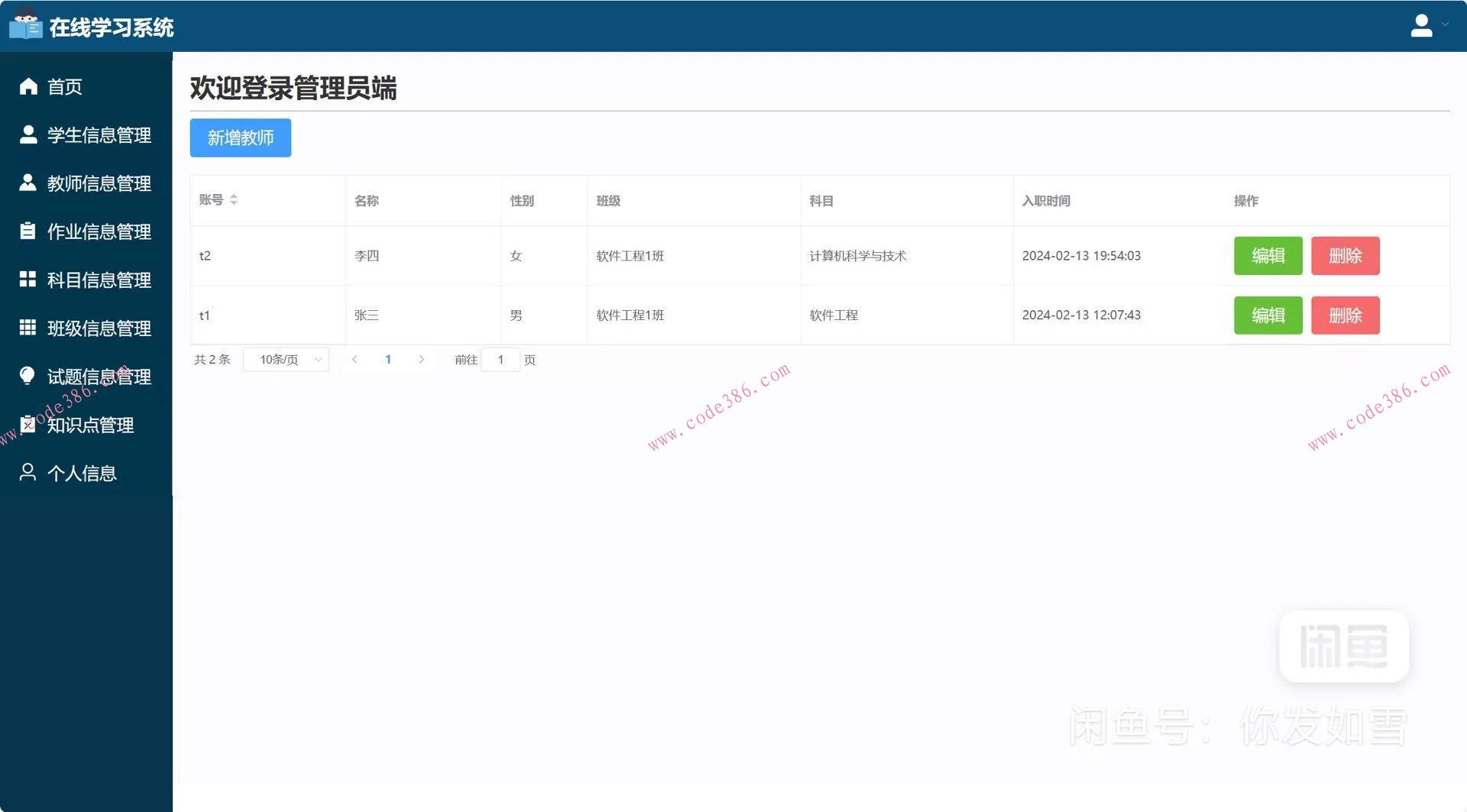This screenshot has height=812, width=1467.
Task: Select the 个人信息 profile icon
Action: (x=28, y=472)
